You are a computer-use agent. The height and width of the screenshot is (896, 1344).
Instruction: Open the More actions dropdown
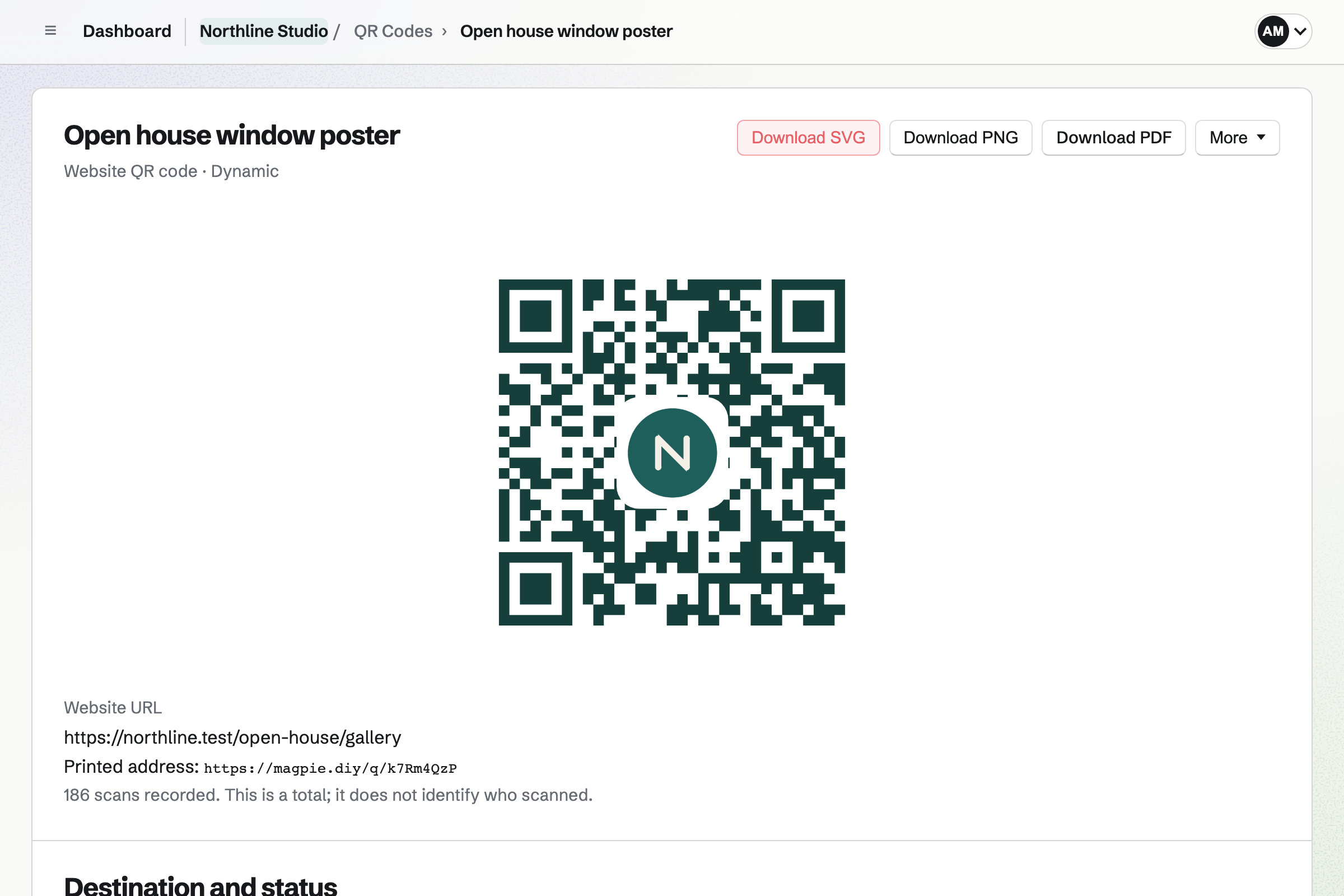[x=1237, y=138]
